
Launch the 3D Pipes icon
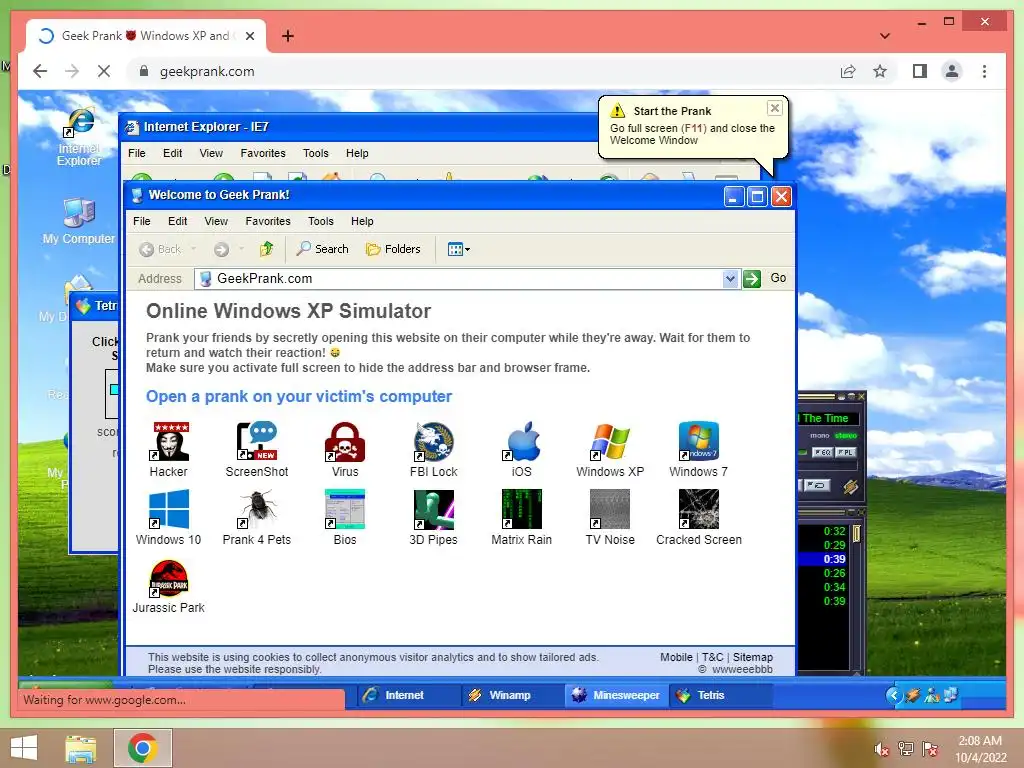(434, 509)
